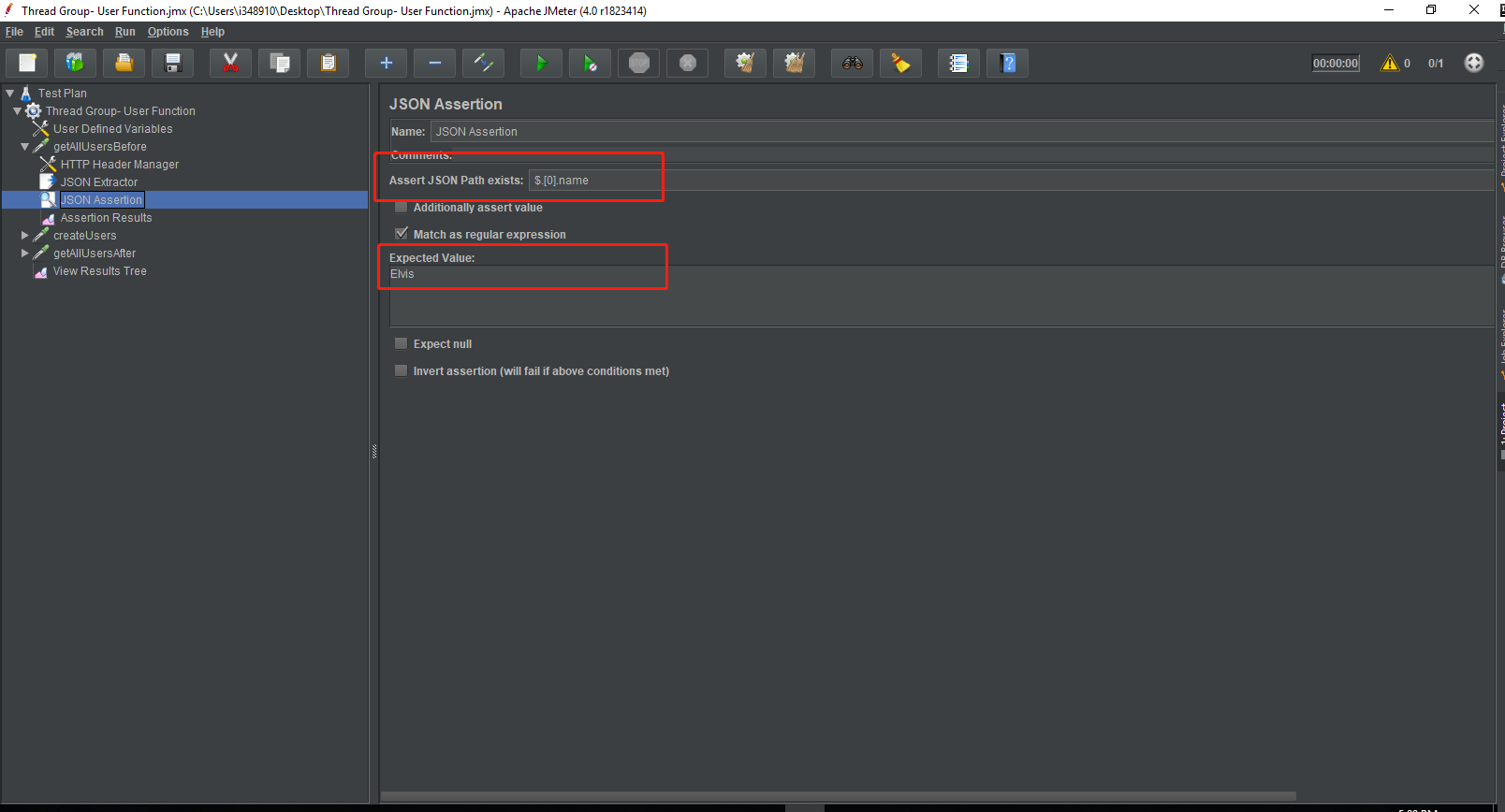The image size is (1505, 812).
Task: Select getAllUsersBefore sampler in tree
Action: coord(100,147)
